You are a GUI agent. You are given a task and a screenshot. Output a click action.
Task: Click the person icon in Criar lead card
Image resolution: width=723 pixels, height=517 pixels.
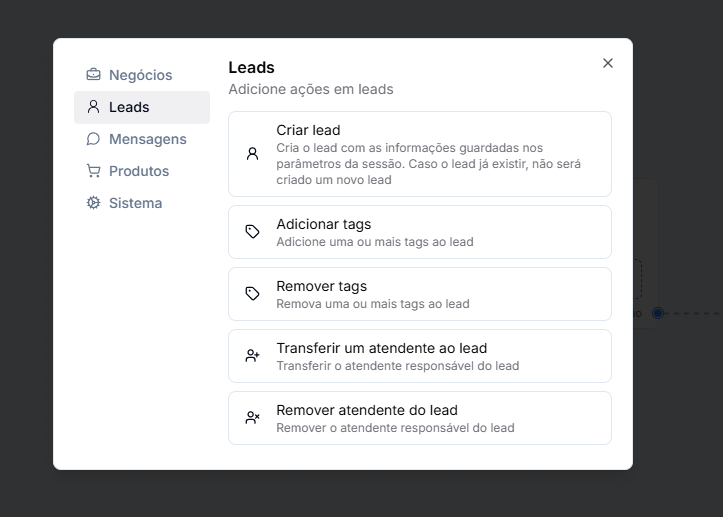[x=252, y=154]
